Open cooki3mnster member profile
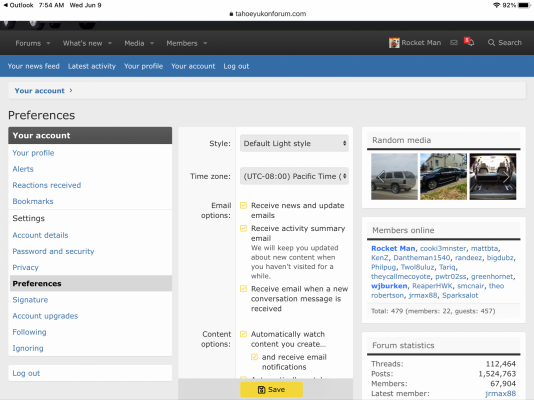Image resolution: width=534 pixels, height=400 pixels. pos(443,248)
